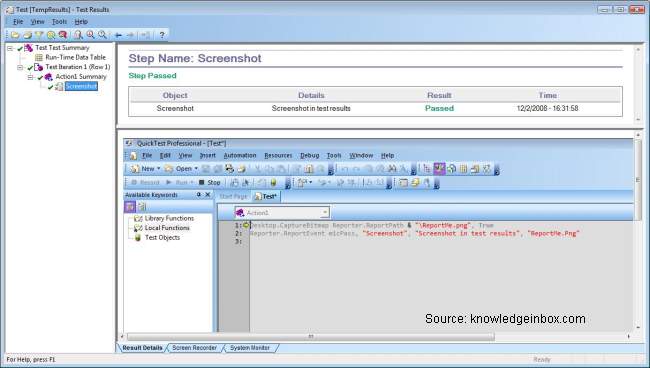Image resolution: width=650 pixels, height=368 pixels.
Task: Click the horizontal scrollbar under the screenshot pane
Action: click(x=311, y=337)
